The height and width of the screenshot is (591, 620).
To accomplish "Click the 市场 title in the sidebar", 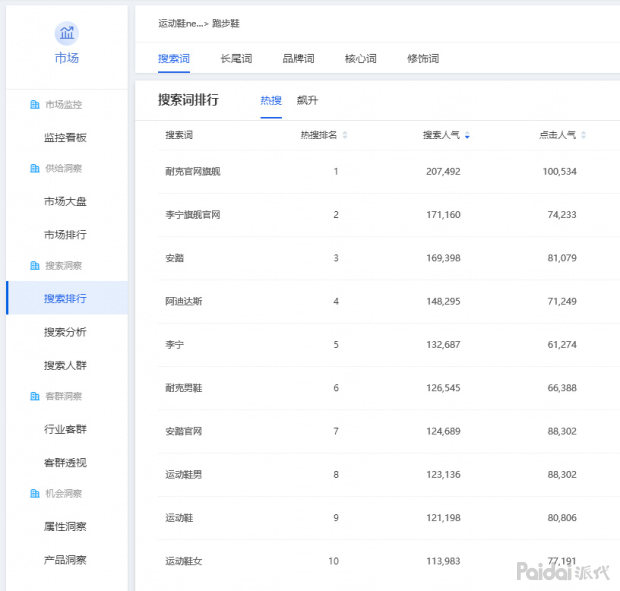I will click(66, 58).
